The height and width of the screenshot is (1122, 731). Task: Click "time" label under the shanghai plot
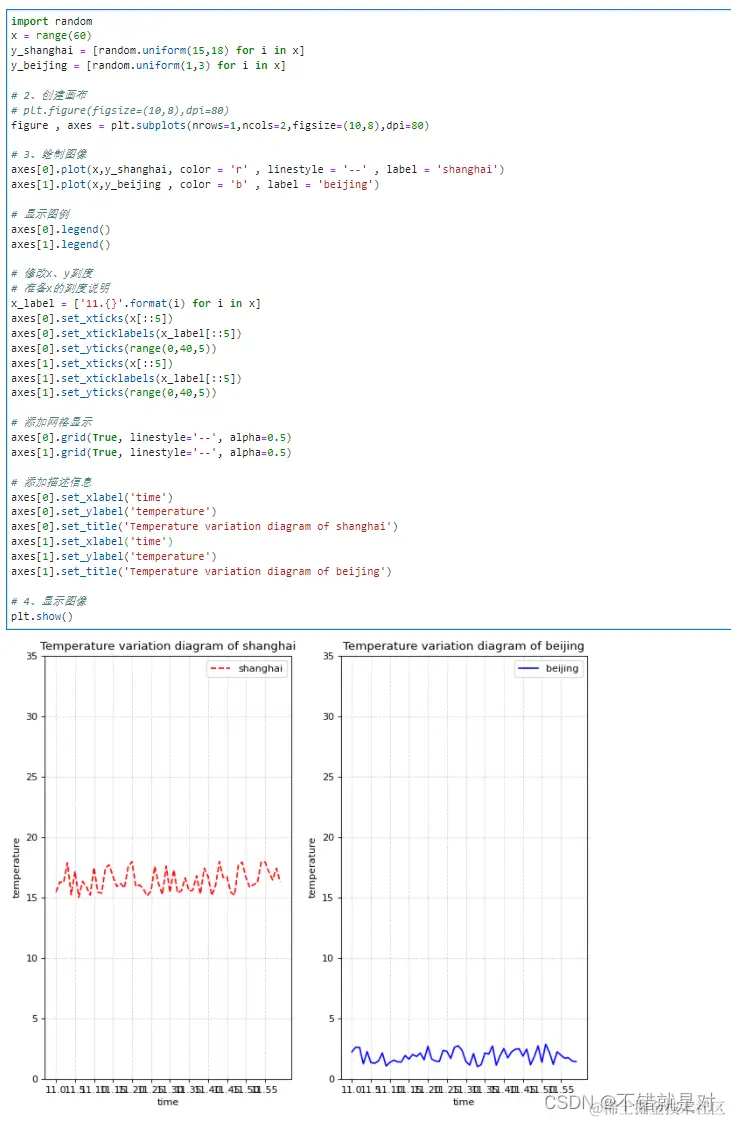click(x=168, y=1102)
